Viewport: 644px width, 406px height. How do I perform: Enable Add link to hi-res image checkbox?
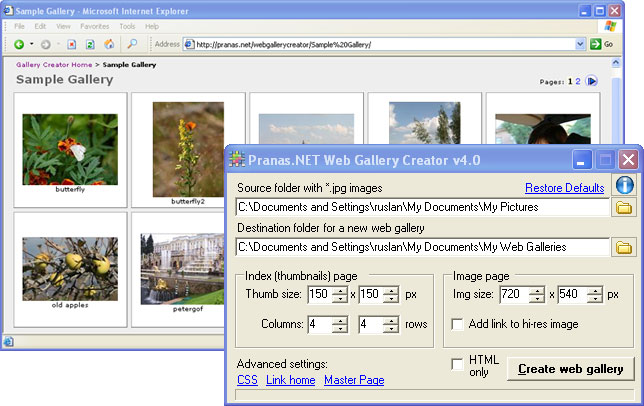[457, 324]
